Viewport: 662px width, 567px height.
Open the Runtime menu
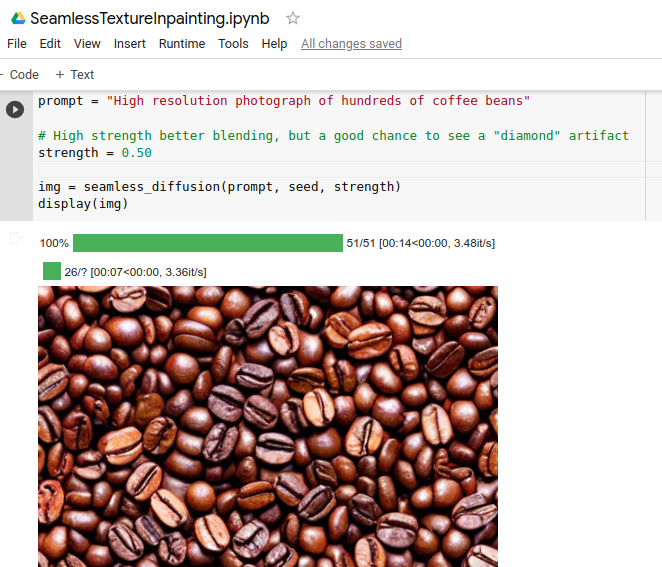tap(182, 44)
